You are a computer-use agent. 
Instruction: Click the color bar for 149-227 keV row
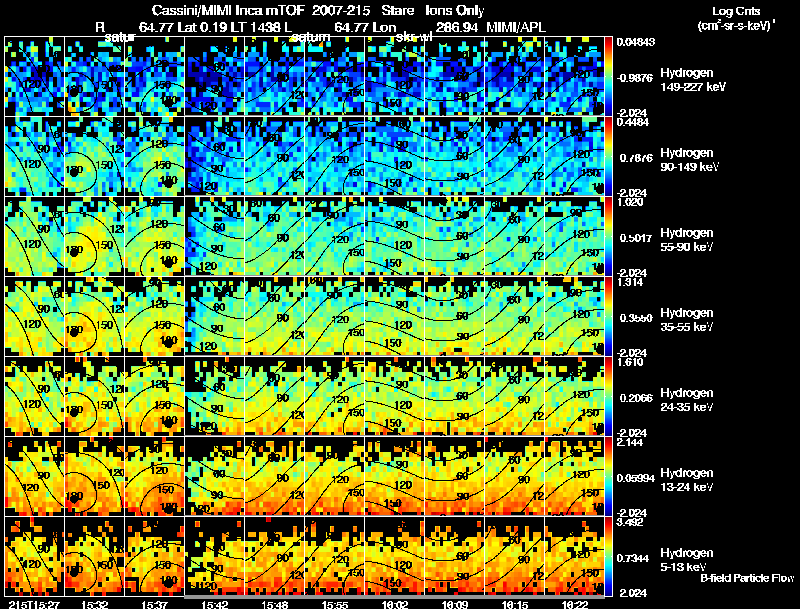[608, 76]
